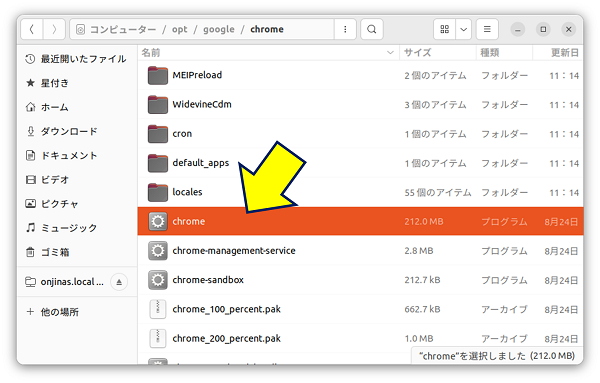
Task: Select chrome_200_percent.pak archive icon
Action: tap(158, 338)
